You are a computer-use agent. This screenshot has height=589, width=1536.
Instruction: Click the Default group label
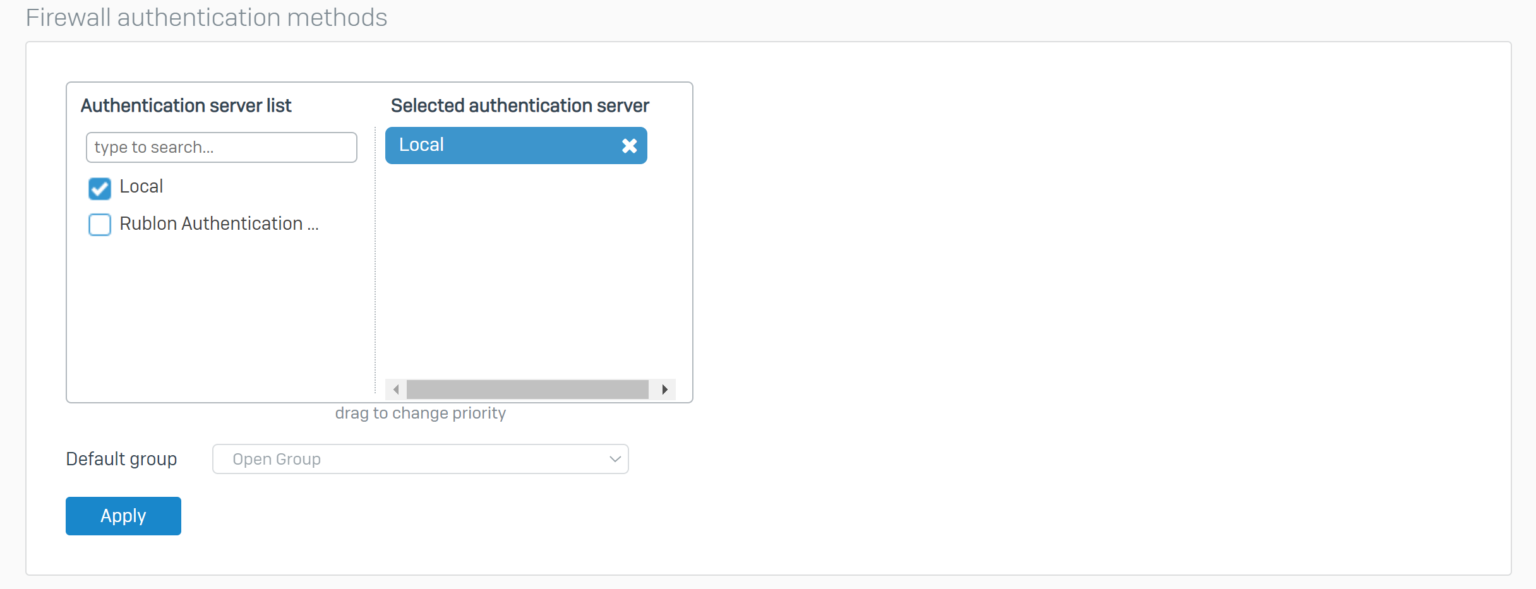click(x=121, y=459)
